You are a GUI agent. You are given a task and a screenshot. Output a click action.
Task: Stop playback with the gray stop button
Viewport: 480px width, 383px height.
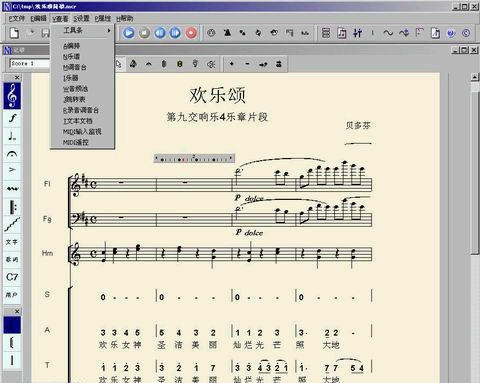[x=144, y=33]
